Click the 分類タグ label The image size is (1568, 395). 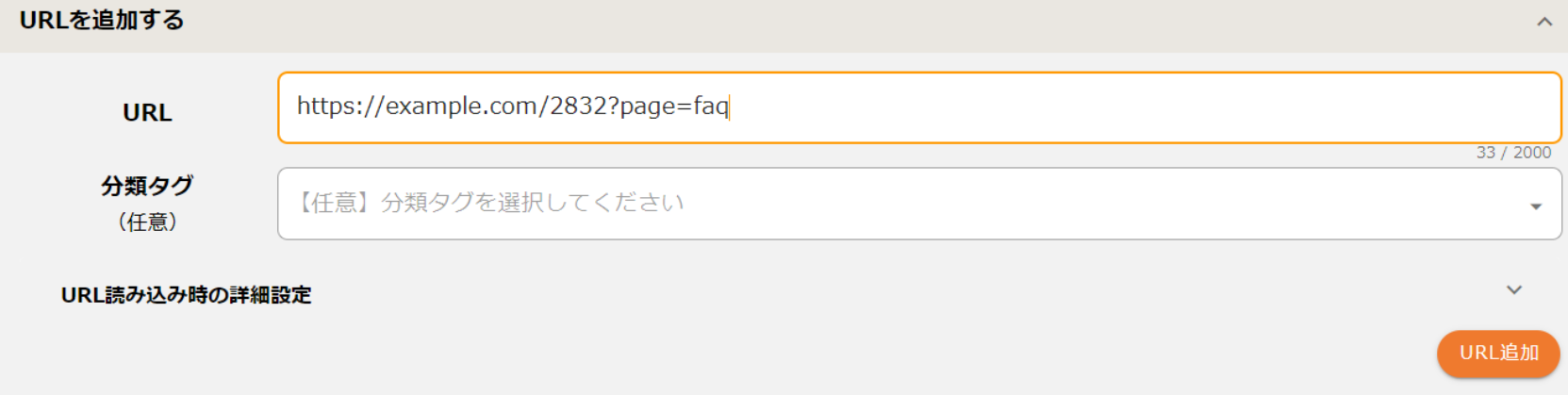(x=147, y=186)
